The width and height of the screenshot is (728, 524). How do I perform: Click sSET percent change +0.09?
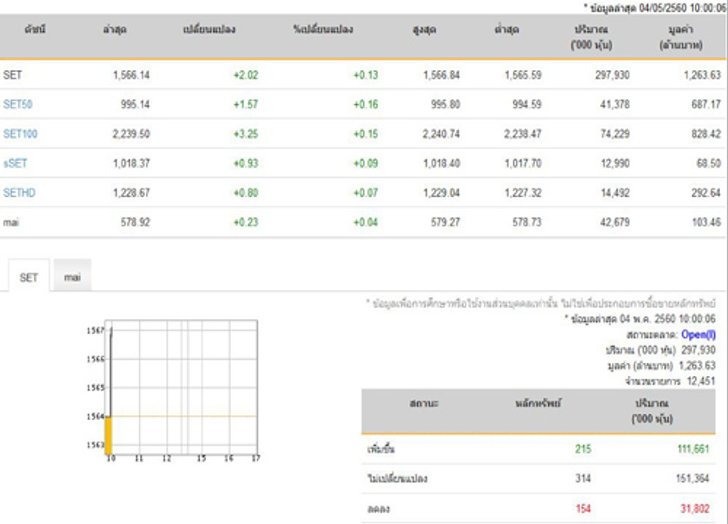point(366,163)
